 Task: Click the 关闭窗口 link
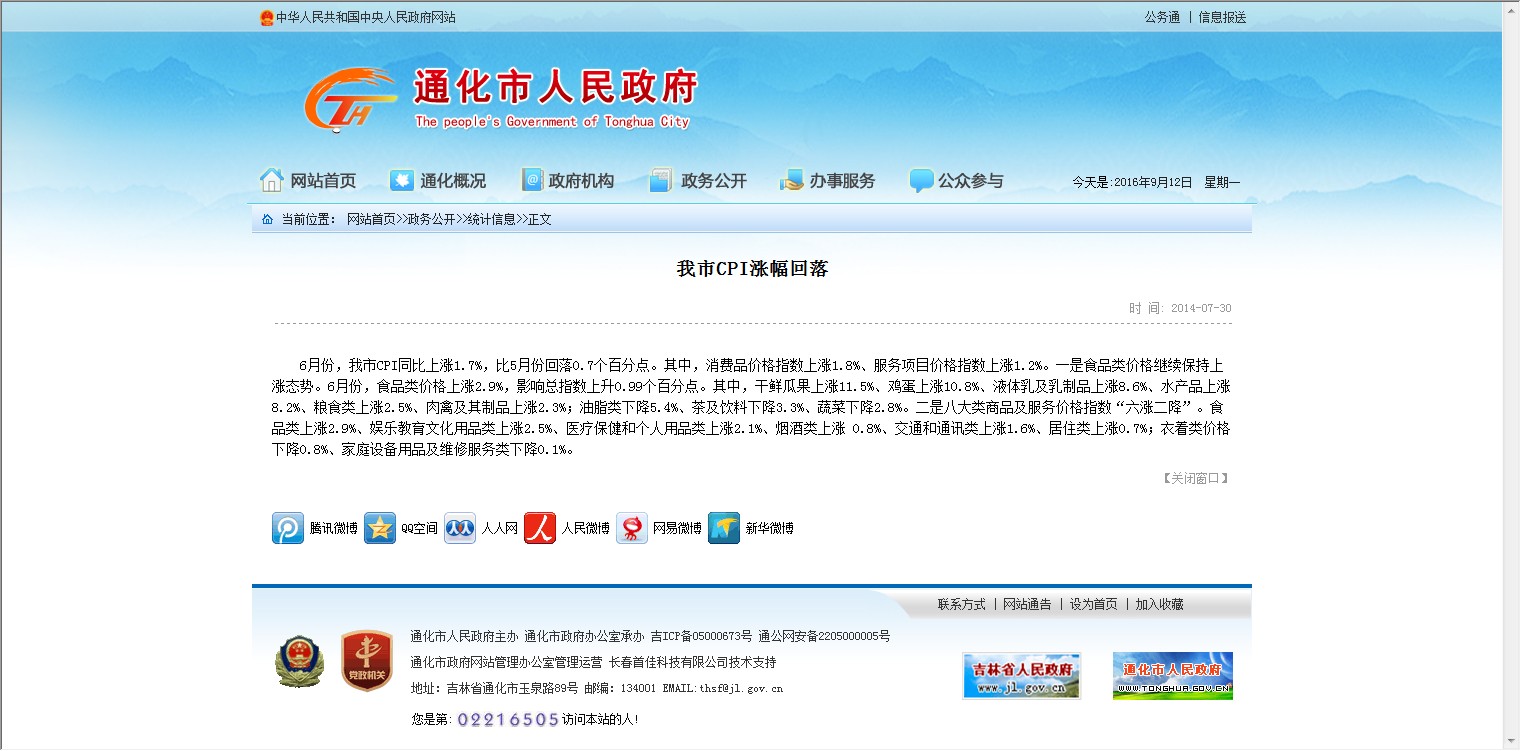coord(1195,478)
